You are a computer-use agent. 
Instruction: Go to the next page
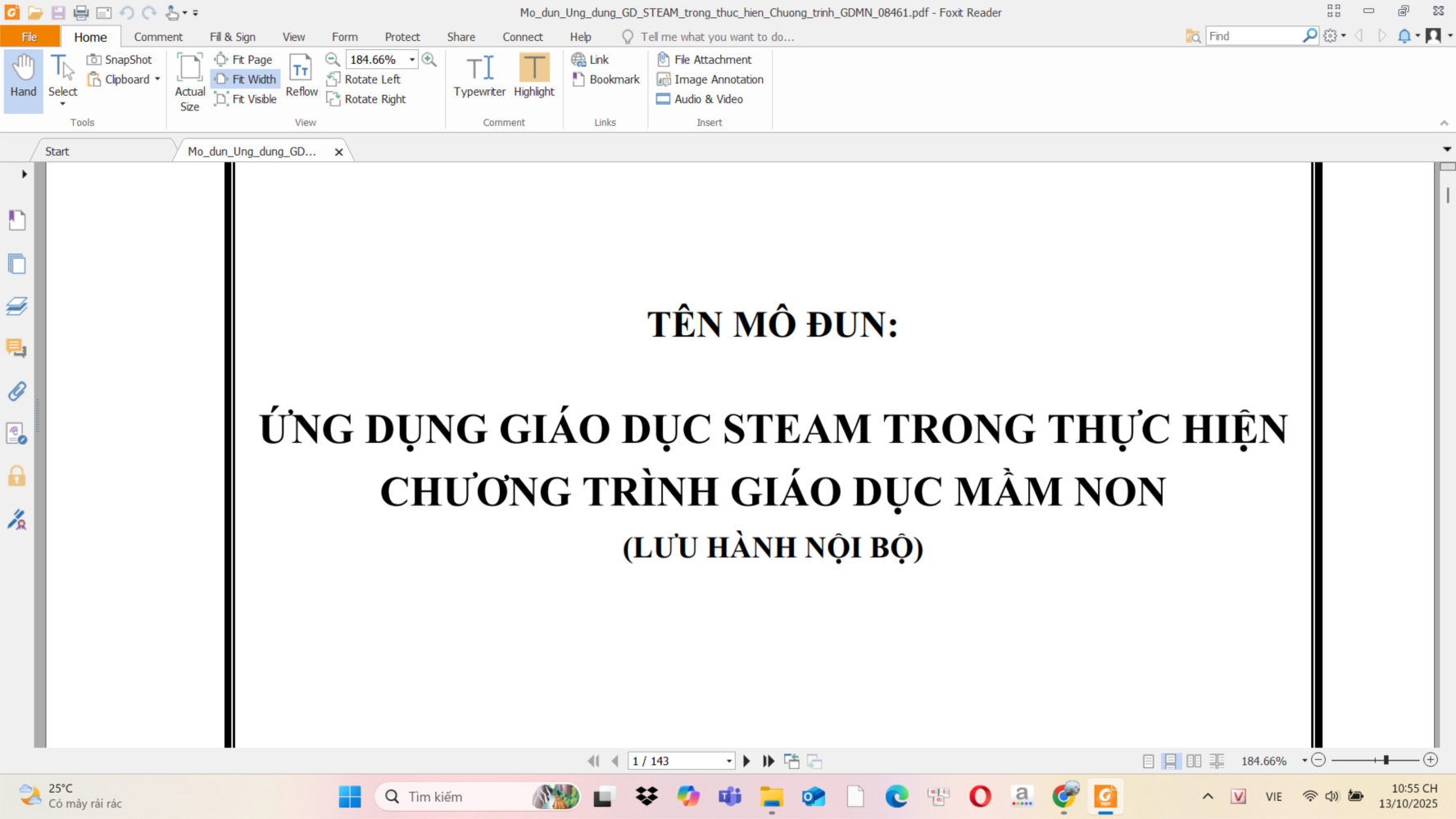746,761
